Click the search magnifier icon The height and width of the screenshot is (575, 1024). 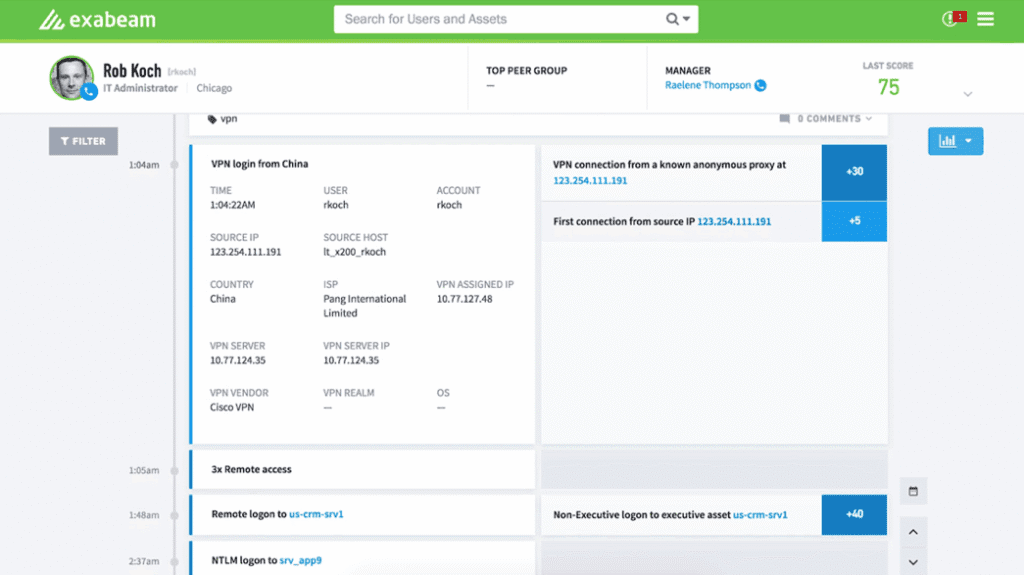[x=671, y=19]
